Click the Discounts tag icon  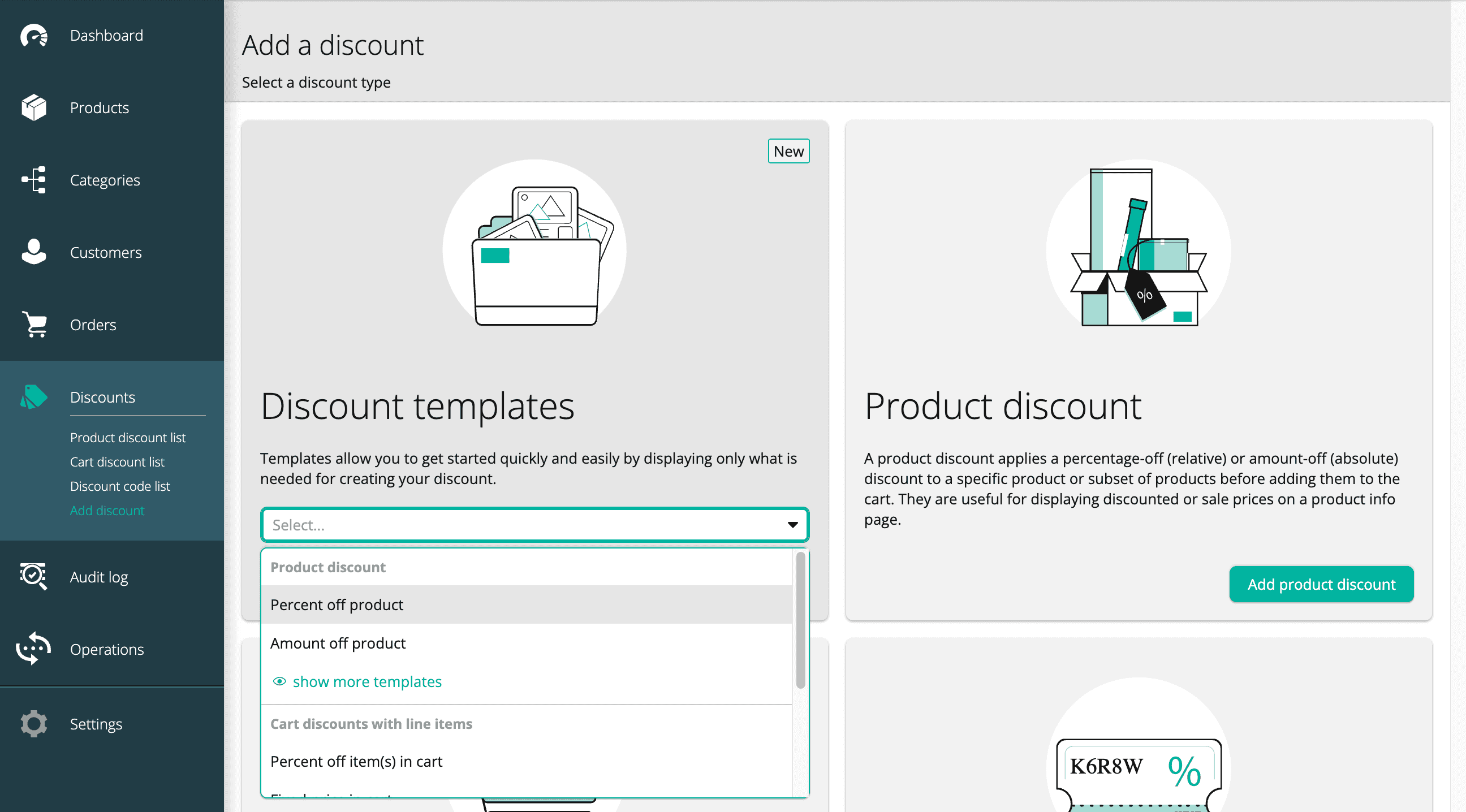click(33, 396)
